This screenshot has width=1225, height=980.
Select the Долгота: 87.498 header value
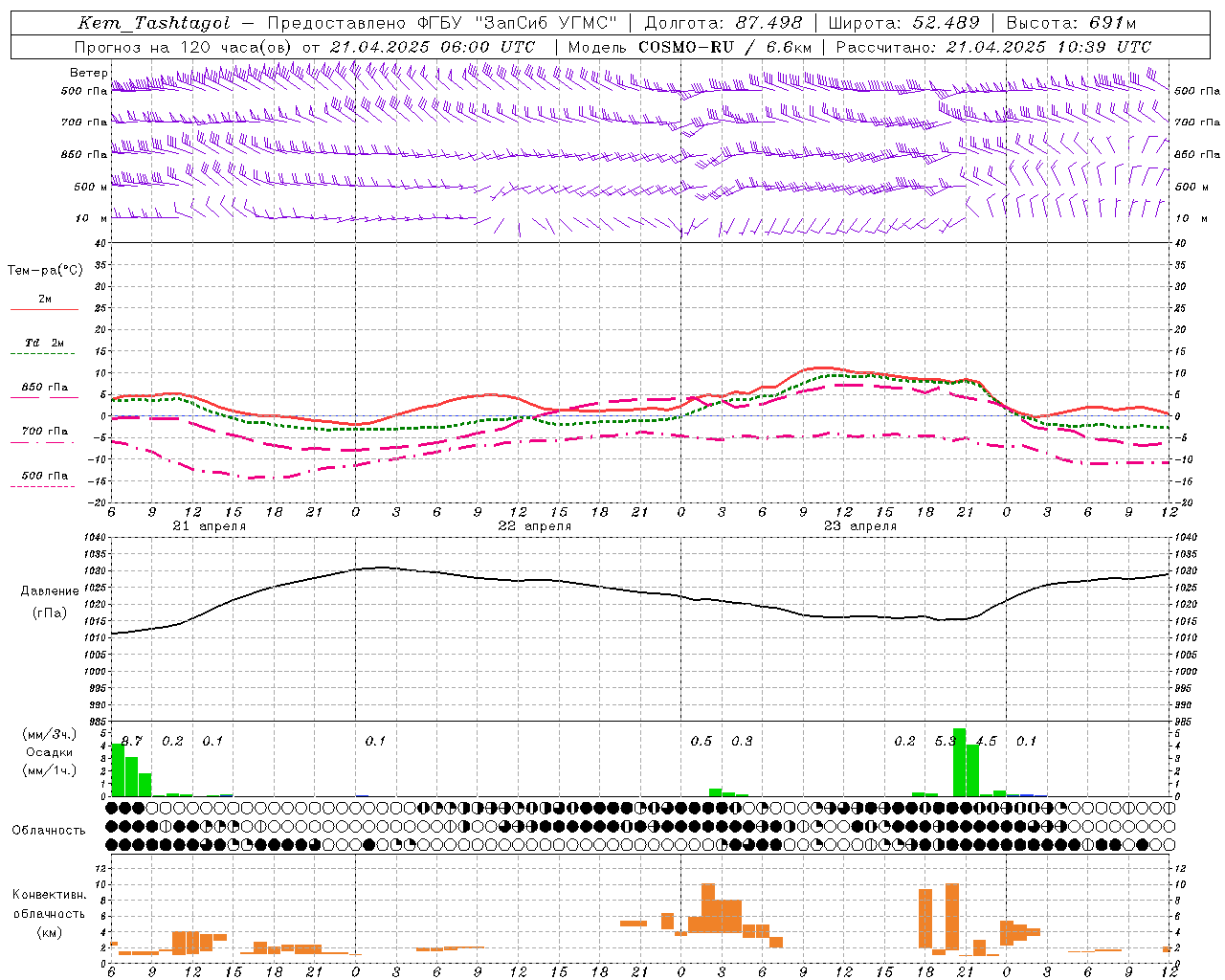pos(724,23)
